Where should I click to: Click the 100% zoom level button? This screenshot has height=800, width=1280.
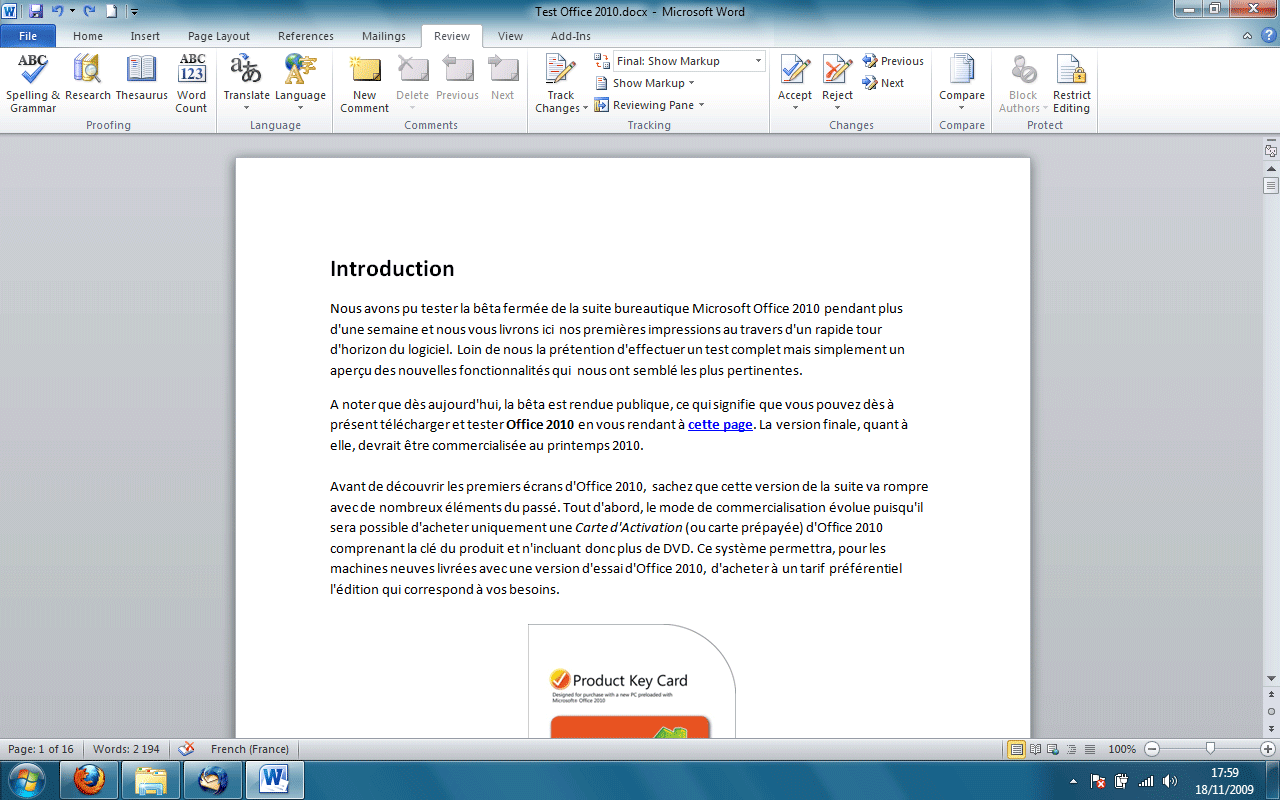click(1122, 749)
